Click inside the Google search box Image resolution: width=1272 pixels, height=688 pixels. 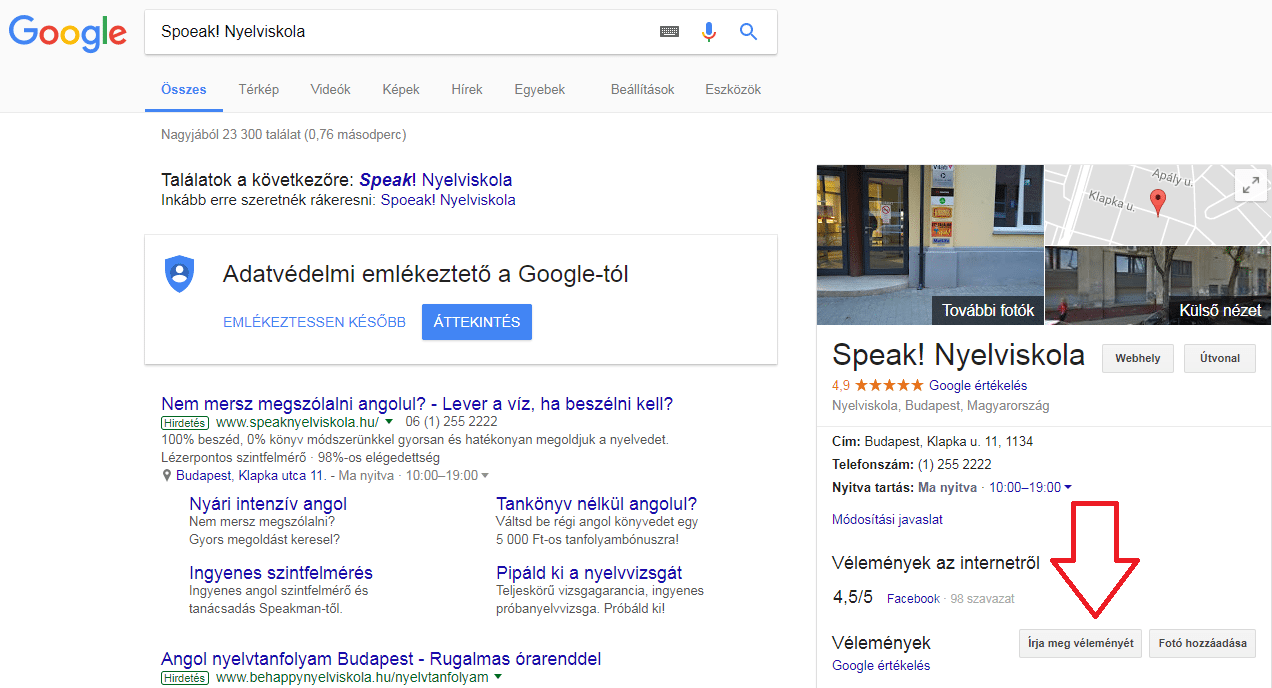pyautogui.click(x=400, y=32)
